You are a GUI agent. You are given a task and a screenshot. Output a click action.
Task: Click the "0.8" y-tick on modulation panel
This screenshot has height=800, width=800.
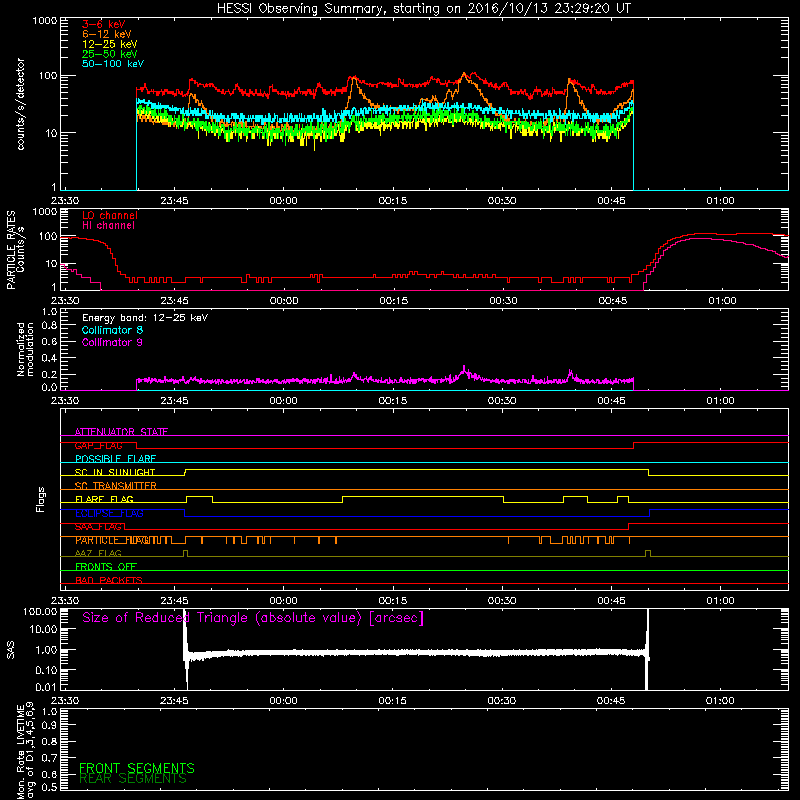click(49, 326)
